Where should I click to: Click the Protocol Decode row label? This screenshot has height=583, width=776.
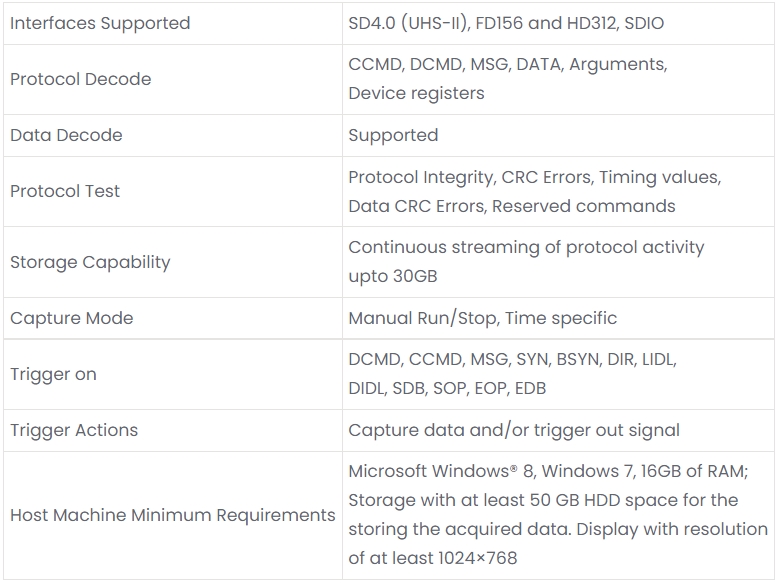(x=81, y=79)
